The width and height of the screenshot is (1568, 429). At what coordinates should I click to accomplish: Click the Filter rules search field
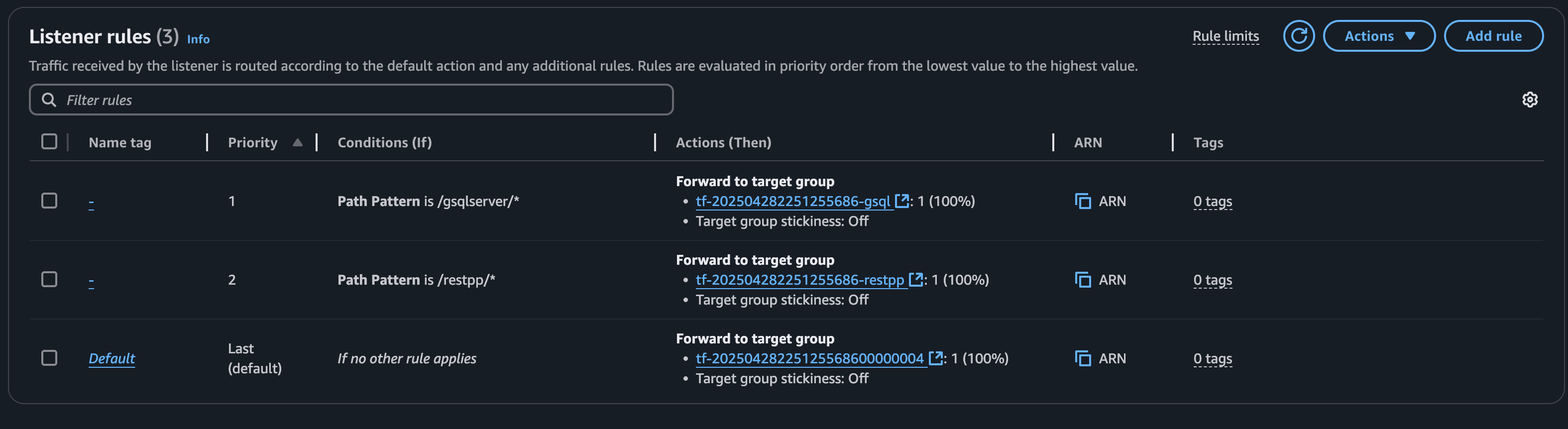pyautogui.click(x=365, y=100)
